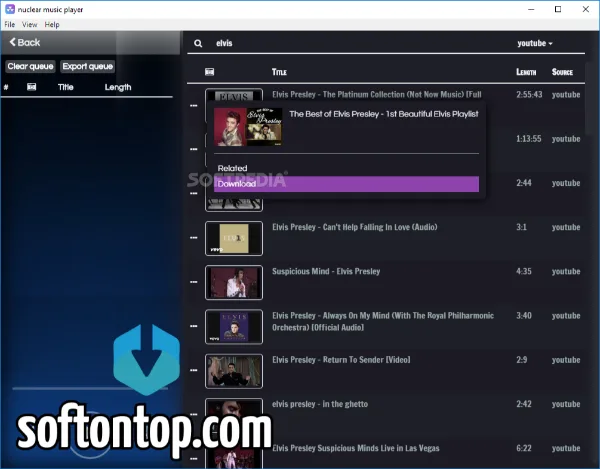Select 'Elvis Presley - Return To Sender [Video]'

(341, 360)
